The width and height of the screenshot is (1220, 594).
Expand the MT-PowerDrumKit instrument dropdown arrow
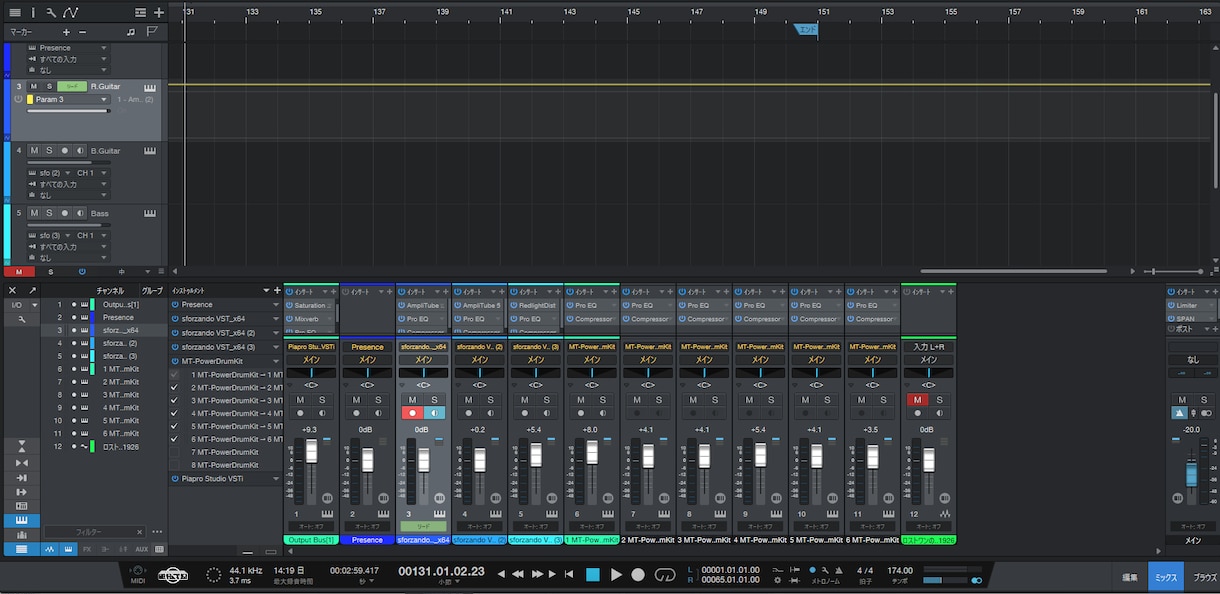tap(275, 361)
